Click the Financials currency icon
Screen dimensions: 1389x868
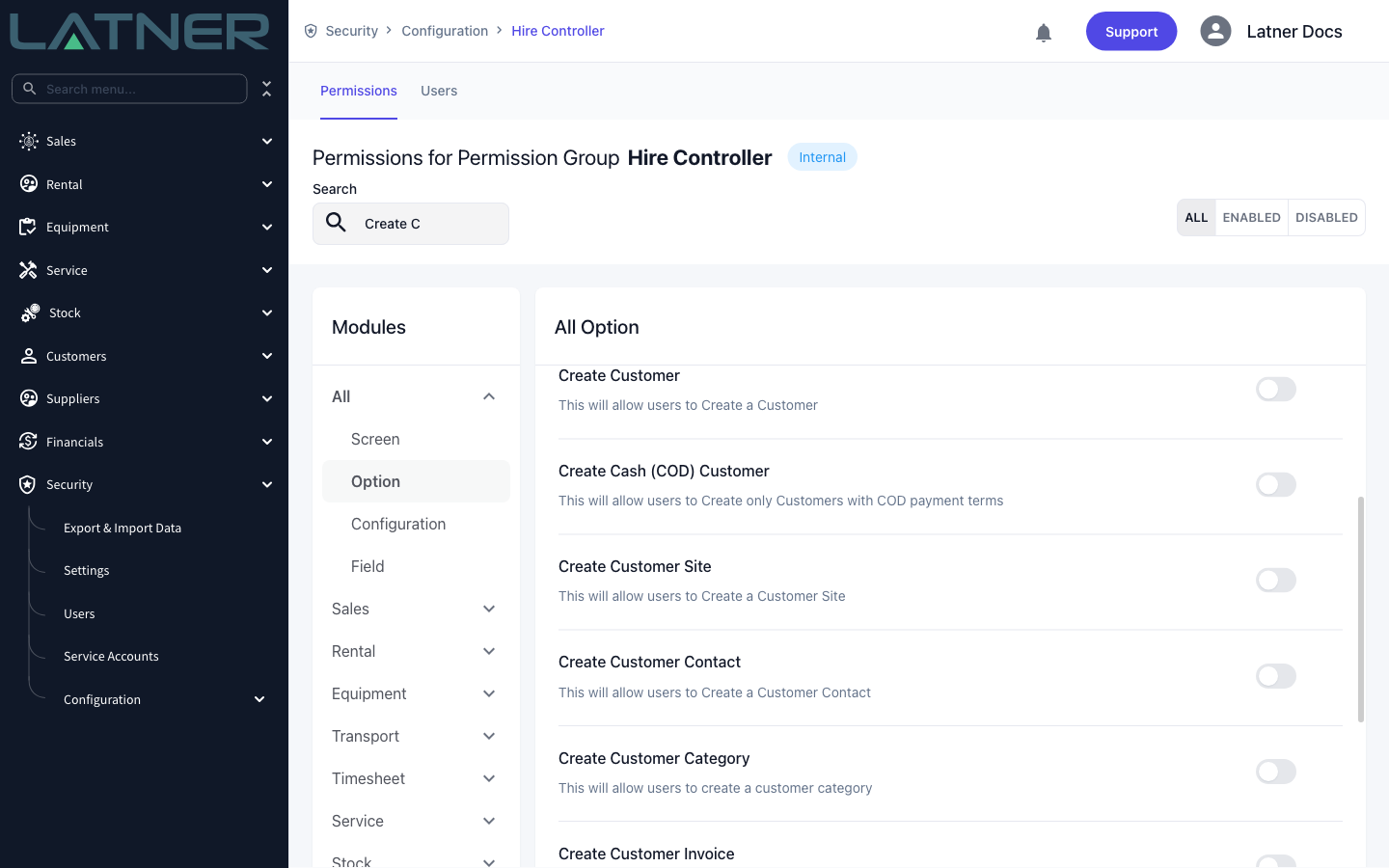[x=29, y=442]
